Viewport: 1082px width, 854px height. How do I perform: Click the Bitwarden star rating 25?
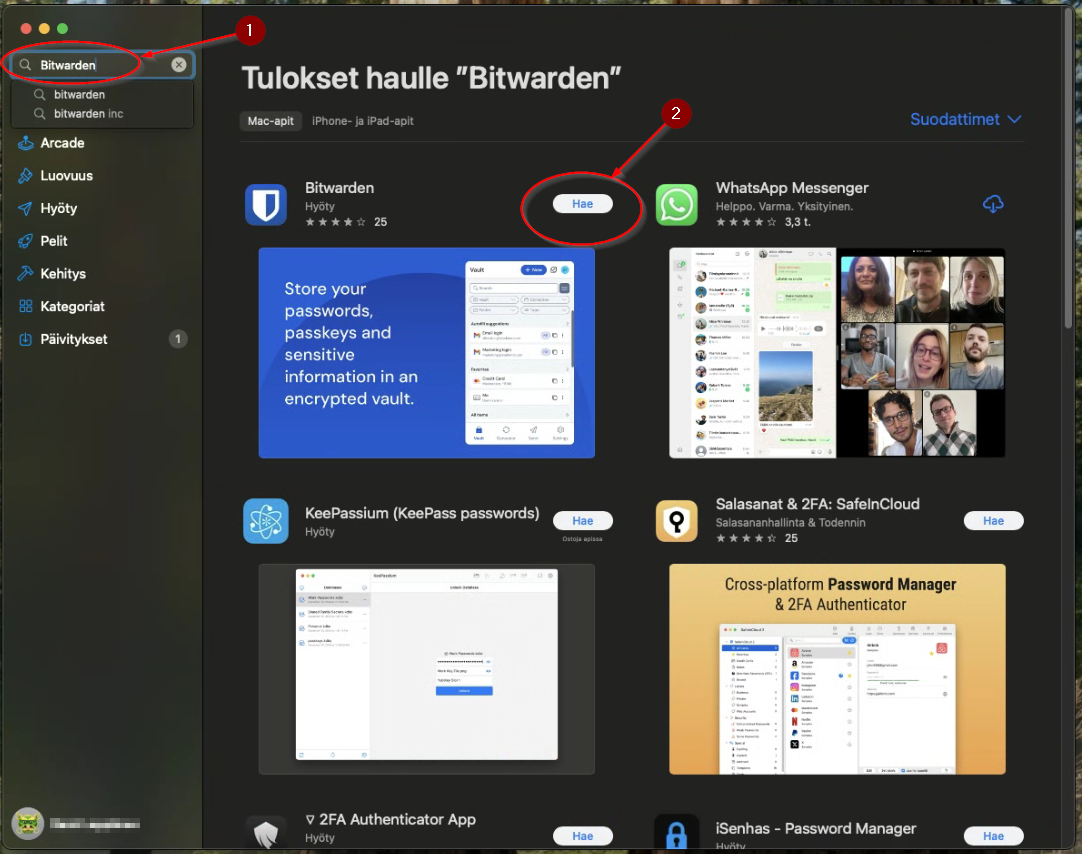coord(346,222)
